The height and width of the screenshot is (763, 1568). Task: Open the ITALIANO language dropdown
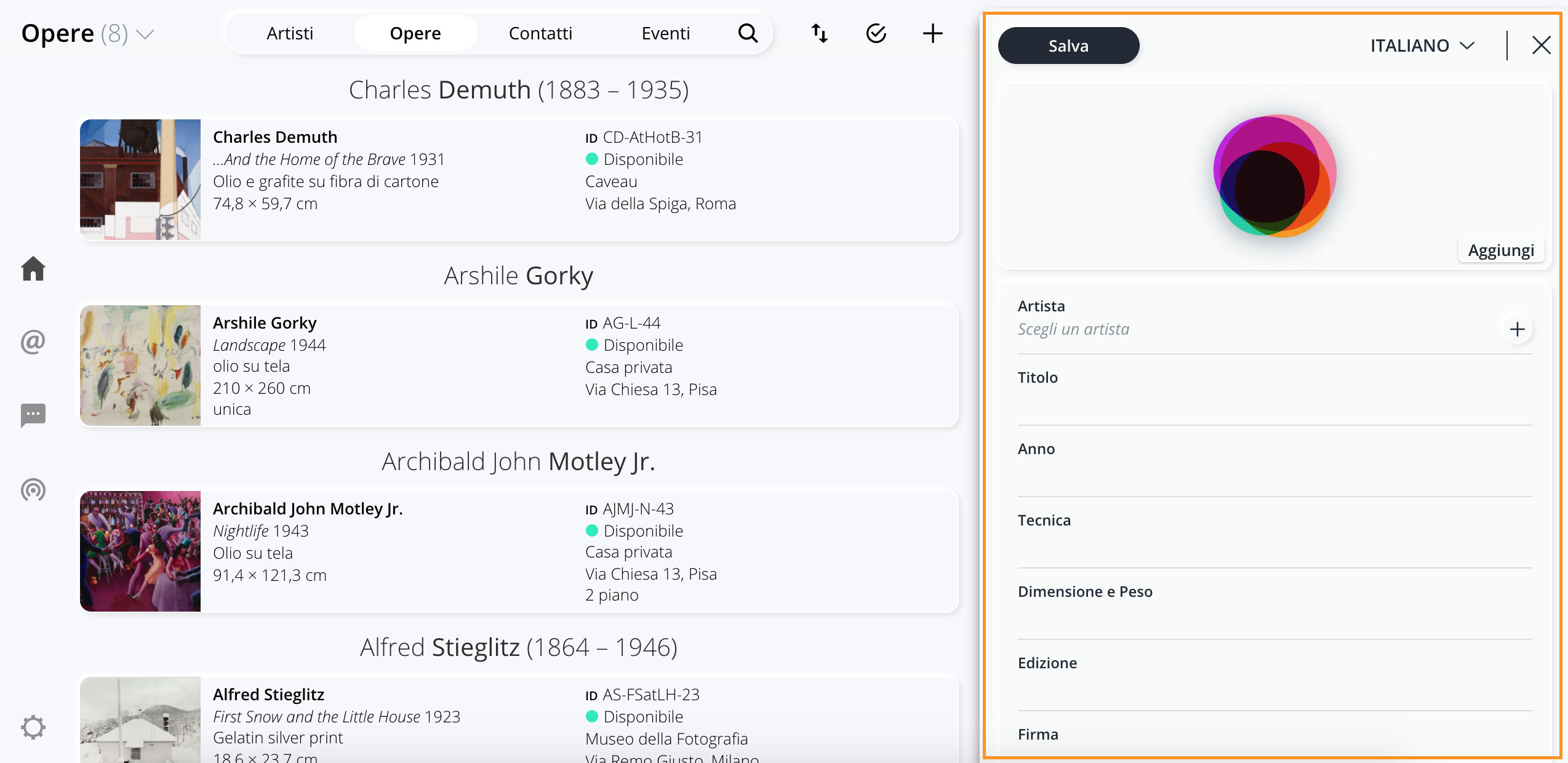[1422, 46]
